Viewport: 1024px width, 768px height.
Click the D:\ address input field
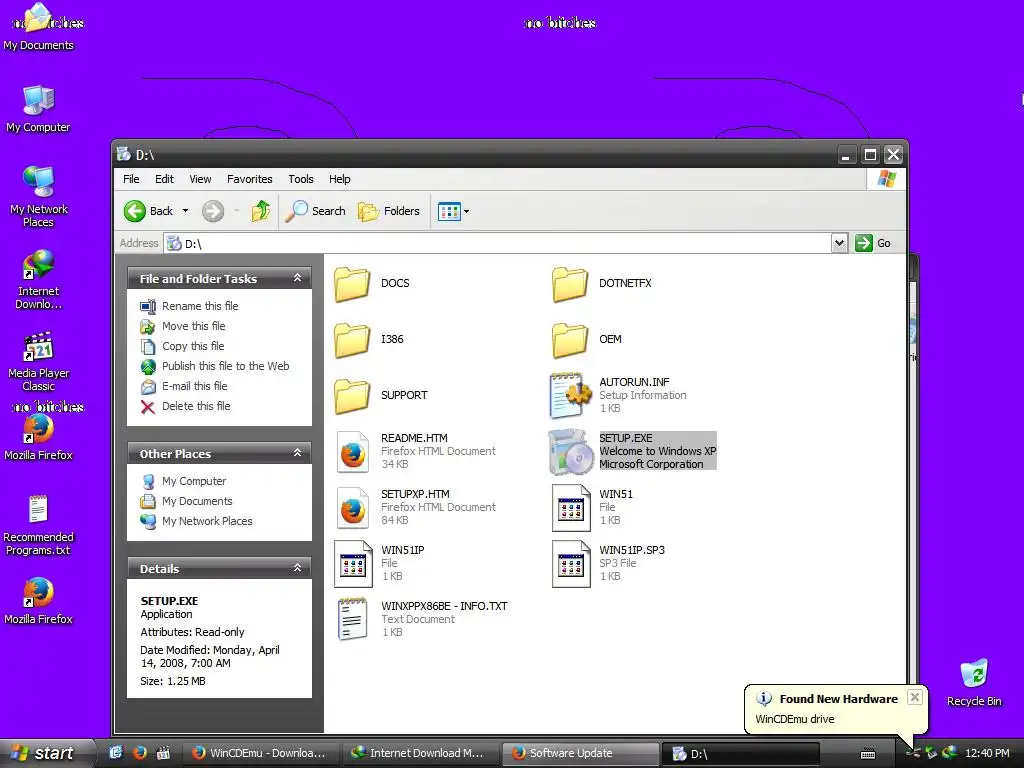point(498,243)
